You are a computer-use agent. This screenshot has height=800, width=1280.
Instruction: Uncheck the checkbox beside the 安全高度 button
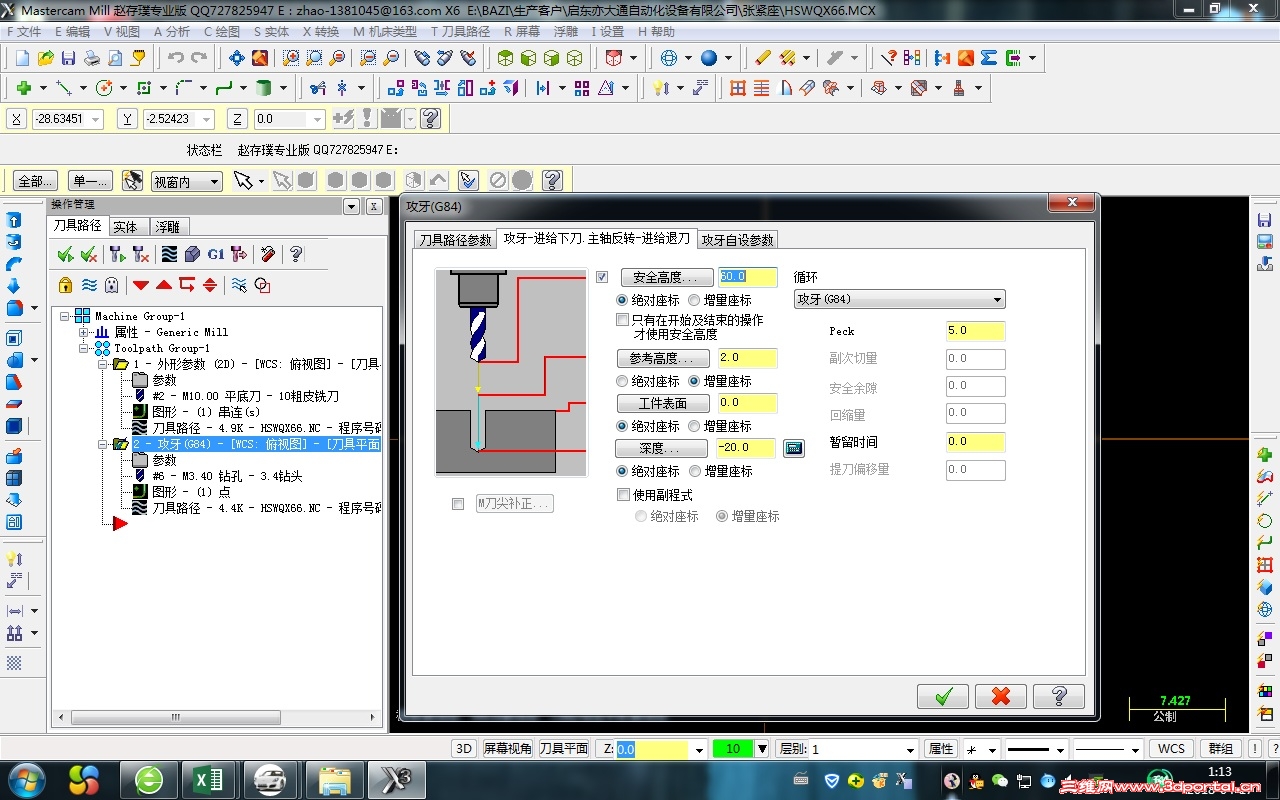pos(602,277)
